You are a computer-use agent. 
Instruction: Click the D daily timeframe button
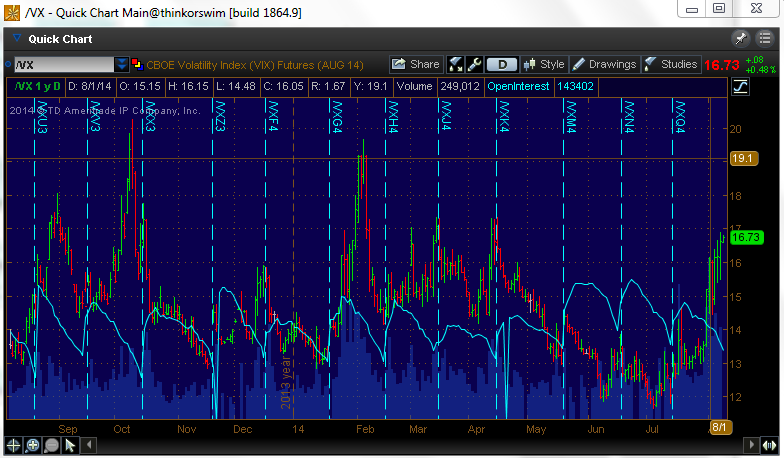(502, 64)
